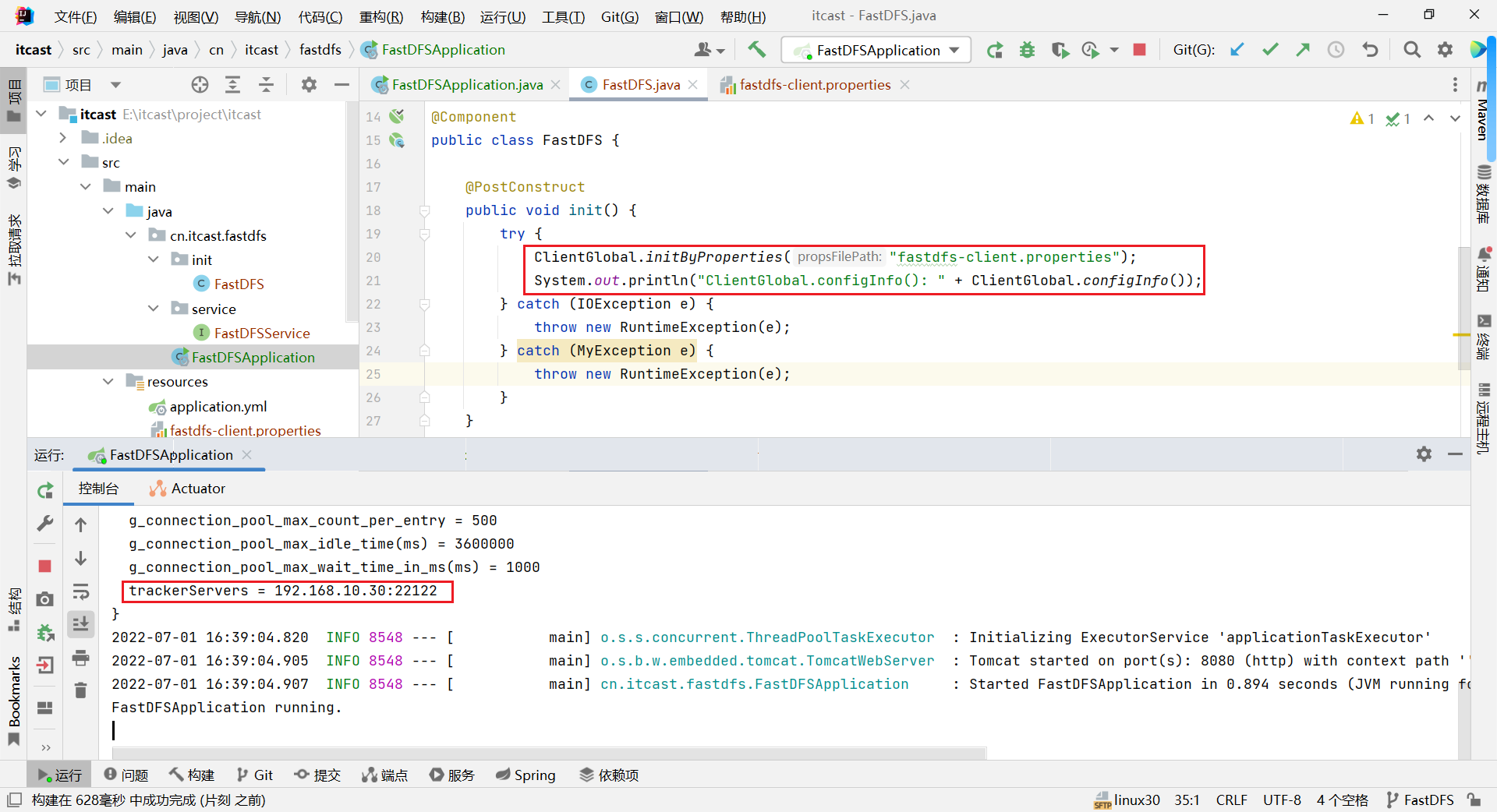Collapse the src folder

click(63, 163)
